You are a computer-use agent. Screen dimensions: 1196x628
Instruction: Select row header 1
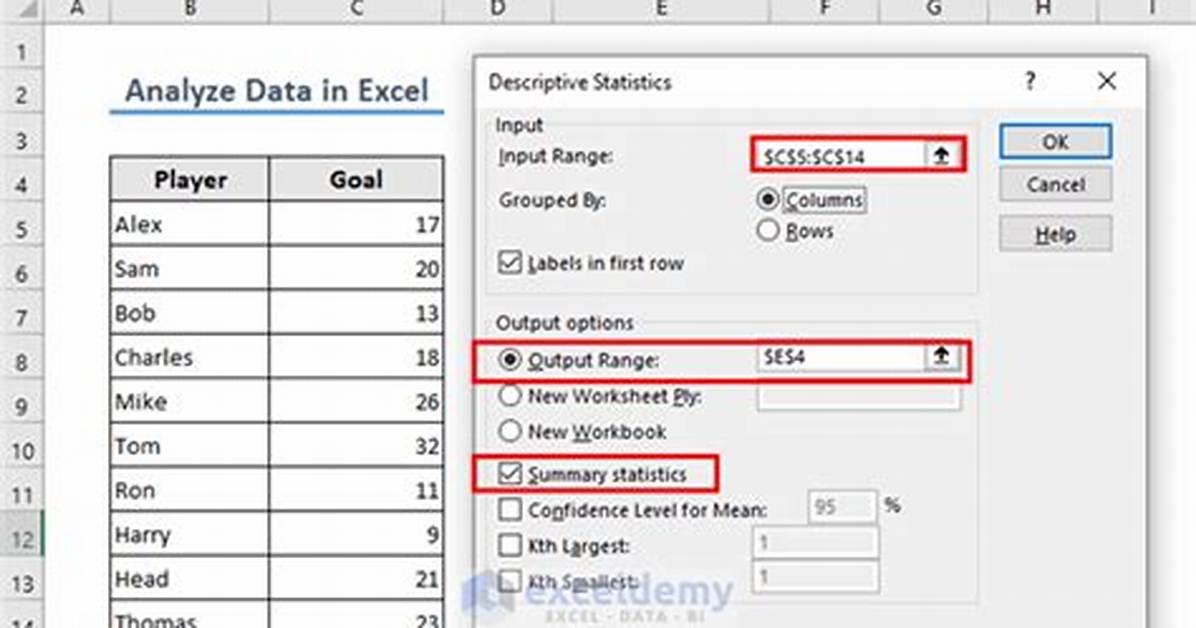21,51
